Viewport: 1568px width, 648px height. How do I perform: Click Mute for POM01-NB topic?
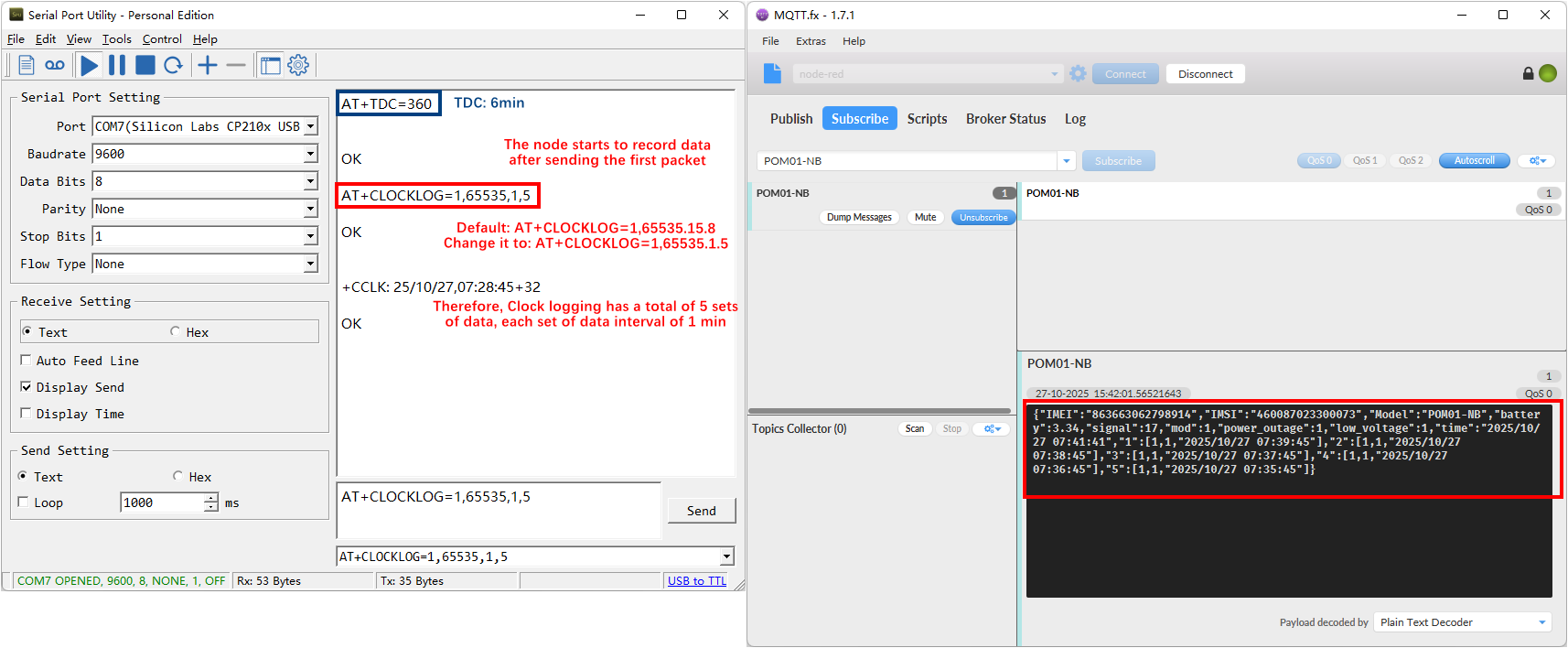[x=926, y=218]
